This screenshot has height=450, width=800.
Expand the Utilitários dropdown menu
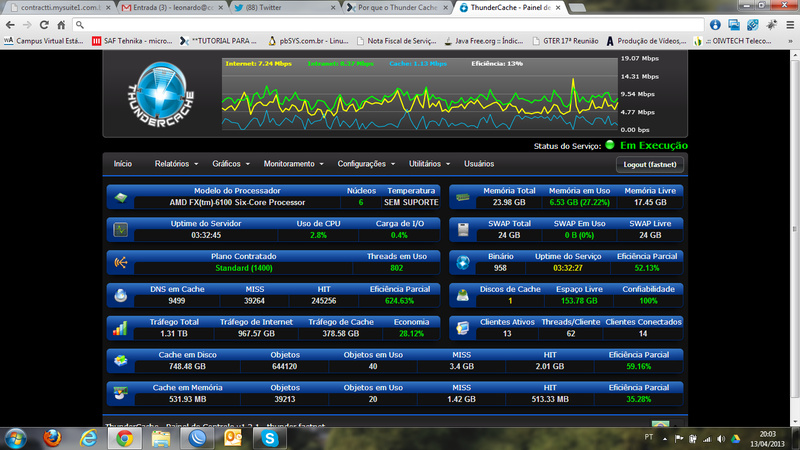[x=429, y=164]
